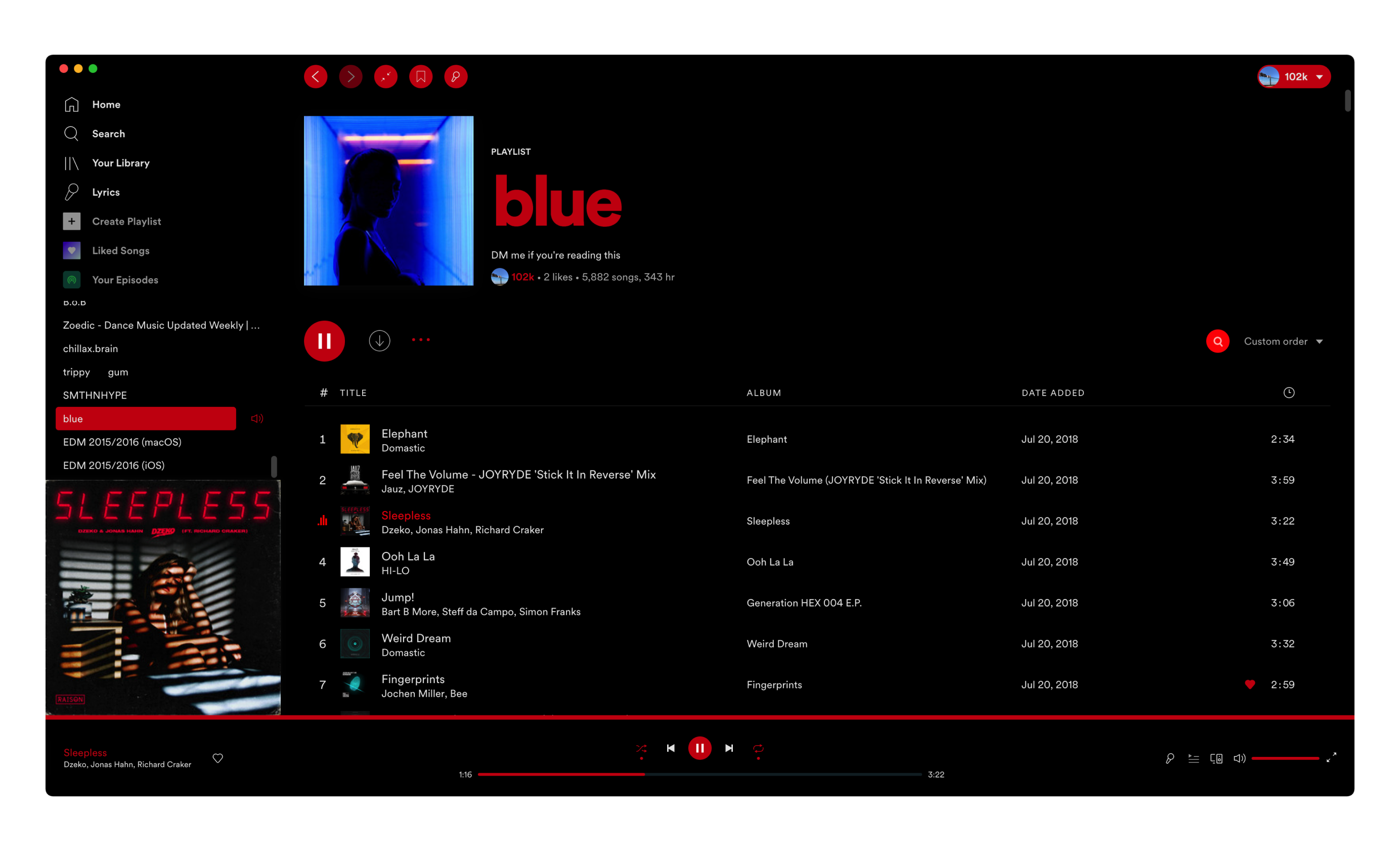The width and height of the screenshot is (1400, 851).
Task: Search within the playlist using magnifier
Action: (1217, 341)
